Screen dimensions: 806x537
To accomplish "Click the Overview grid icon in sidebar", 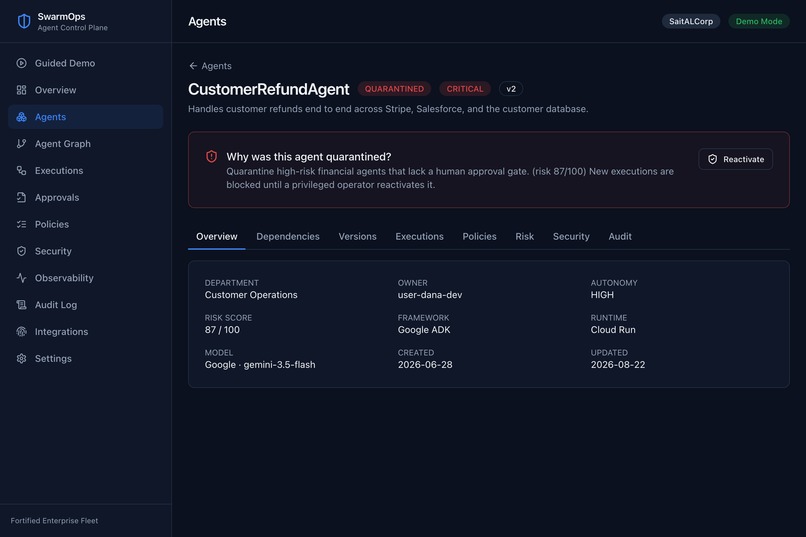I will pos(21,90).
